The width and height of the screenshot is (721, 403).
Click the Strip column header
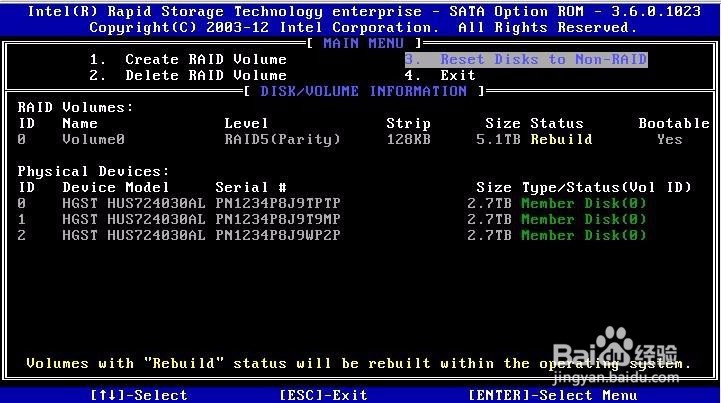click(x=408, y=123)
